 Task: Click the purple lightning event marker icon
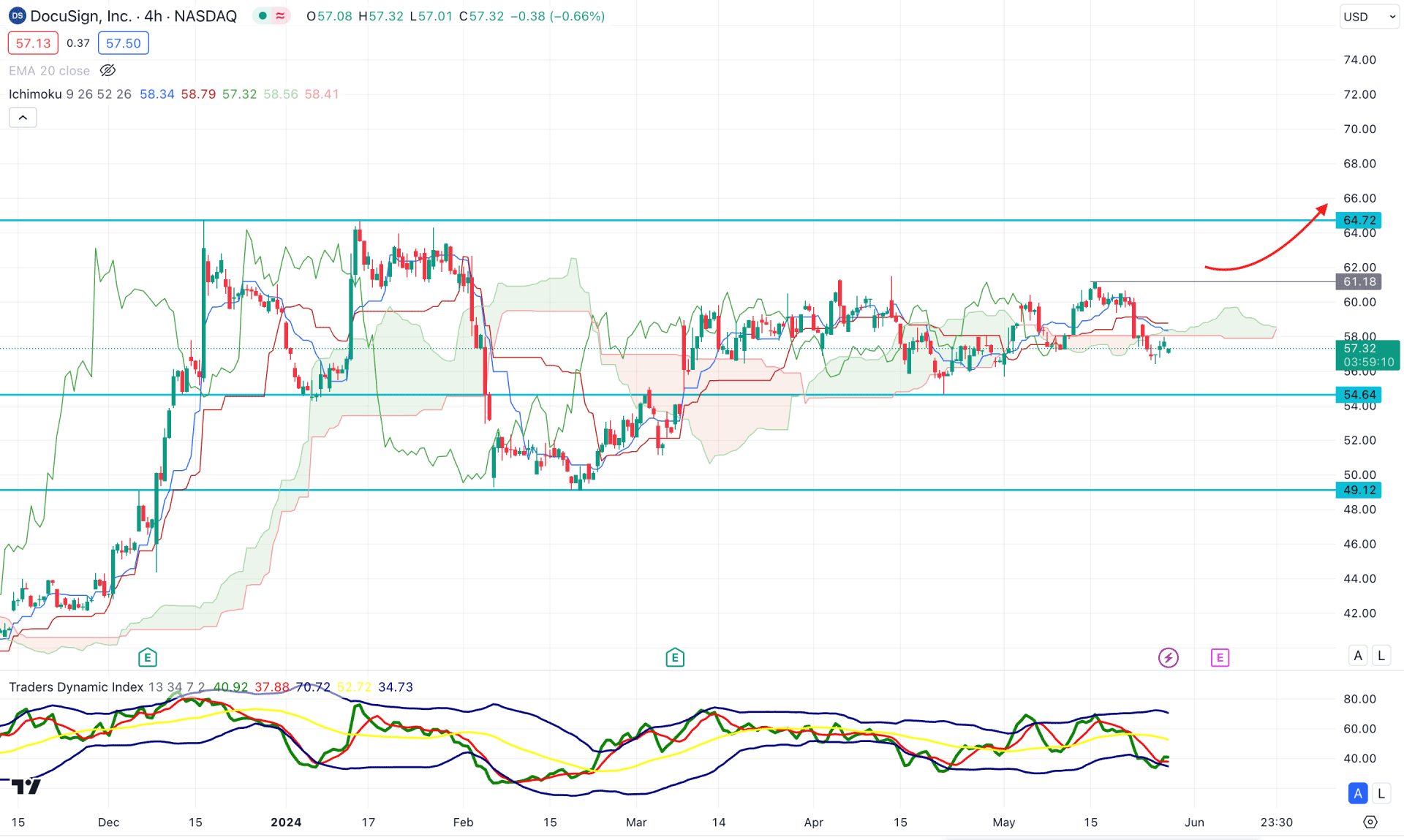(1169, 657)
